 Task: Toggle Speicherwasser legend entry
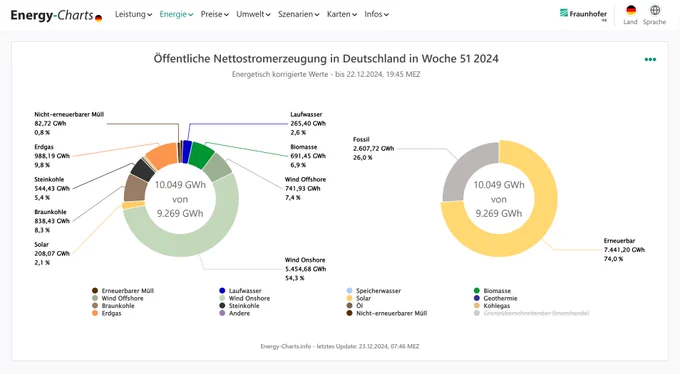click(x=374, y=291)
